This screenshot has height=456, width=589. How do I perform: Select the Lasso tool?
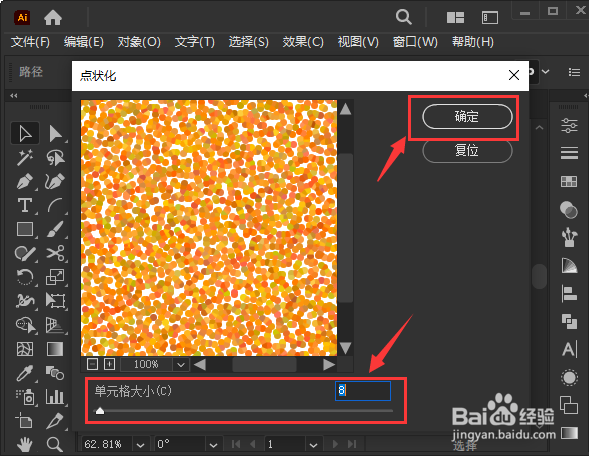coord(55,157)
